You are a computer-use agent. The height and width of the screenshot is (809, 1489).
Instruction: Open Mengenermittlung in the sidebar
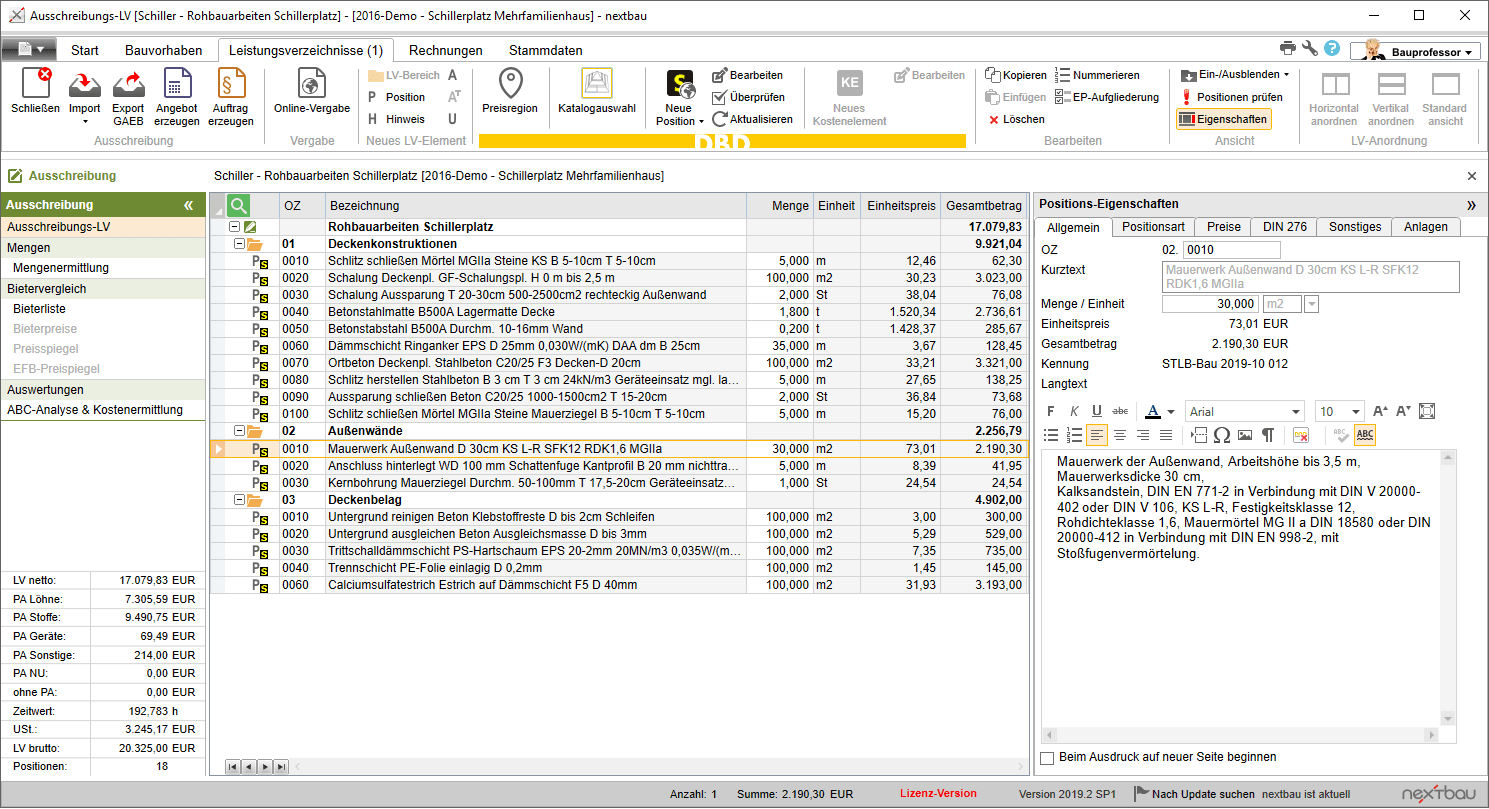click(x=61, y=268)
